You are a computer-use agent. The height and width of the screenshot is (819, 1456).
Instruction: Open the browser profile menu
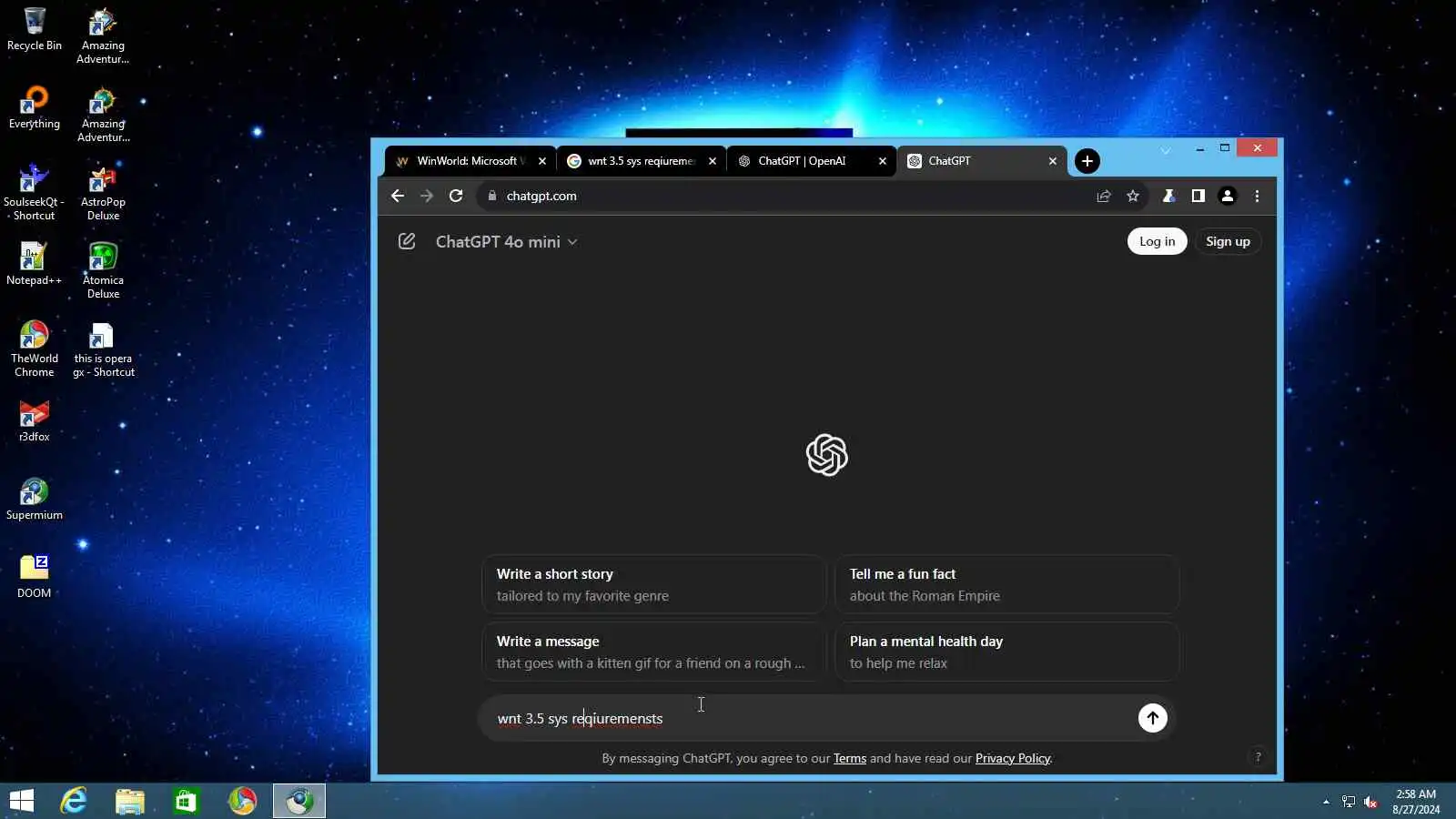pyautogui.click(x=1228, y=196)
